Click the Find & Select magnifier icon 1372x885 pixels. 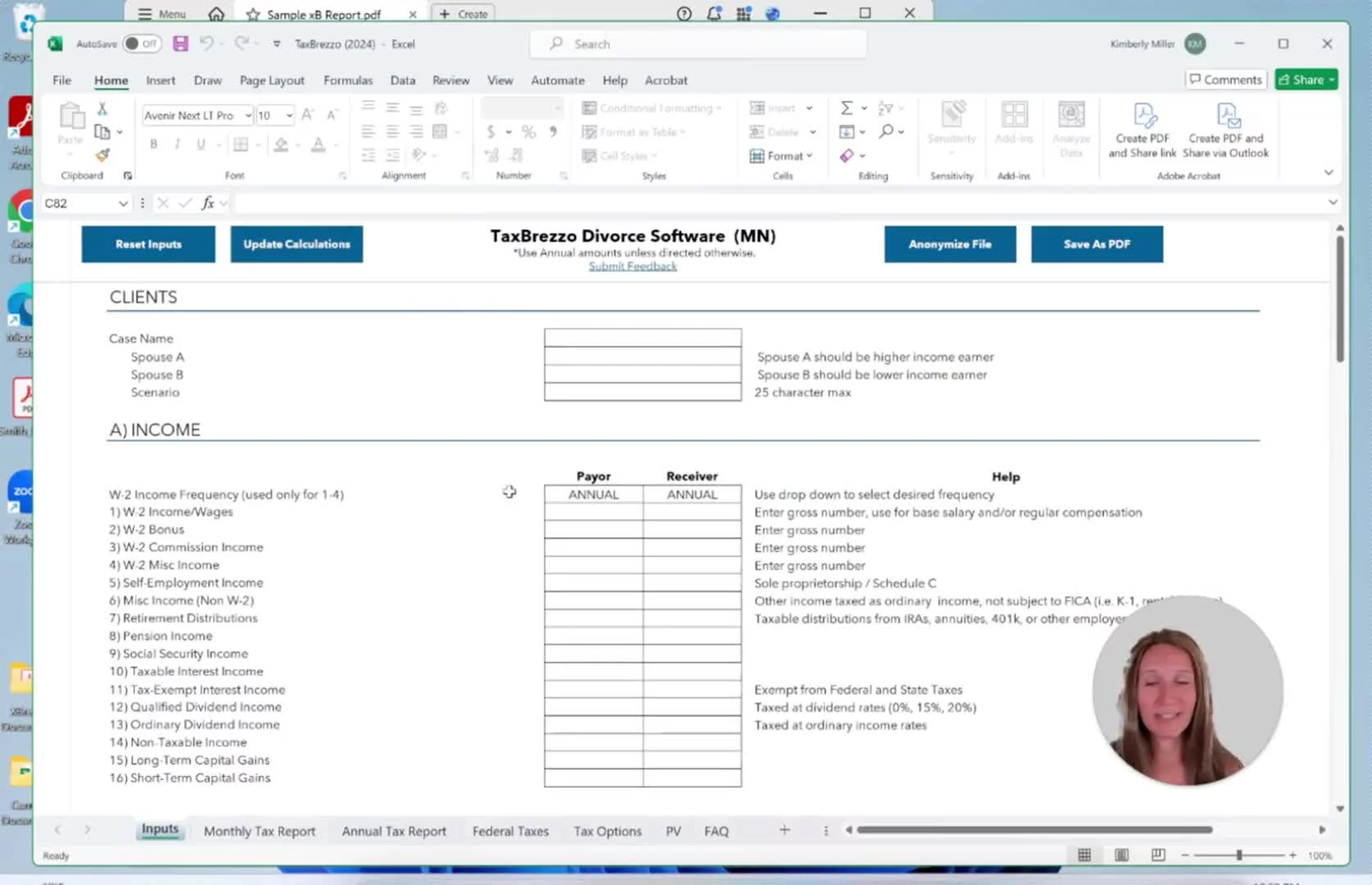tap(886, 131)
